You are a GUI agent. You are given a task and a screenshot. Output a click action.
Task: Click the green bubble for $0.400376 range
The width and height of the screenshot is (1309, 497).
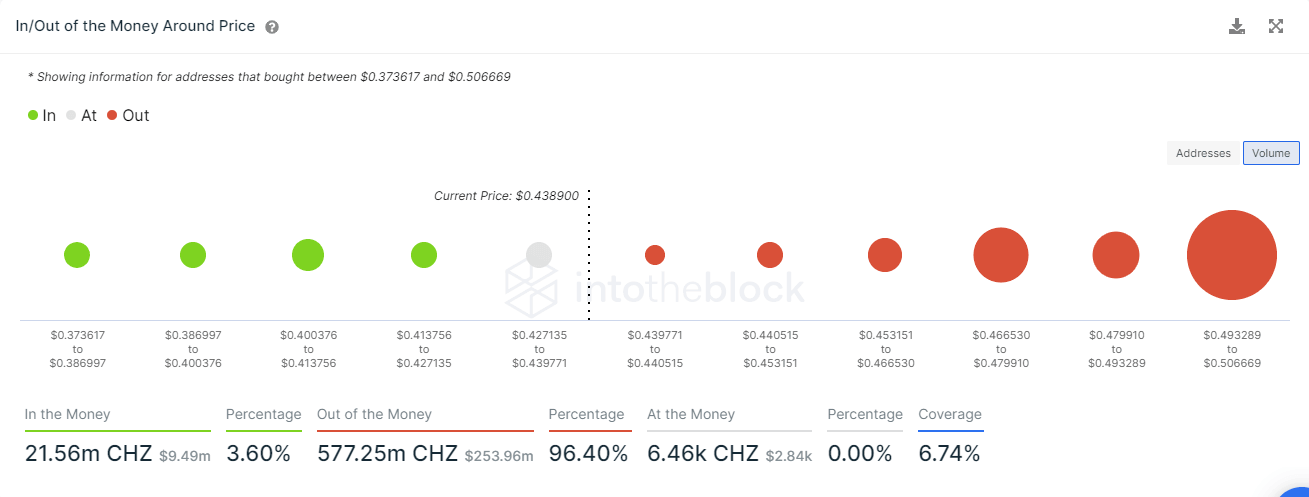pos(308,255)
